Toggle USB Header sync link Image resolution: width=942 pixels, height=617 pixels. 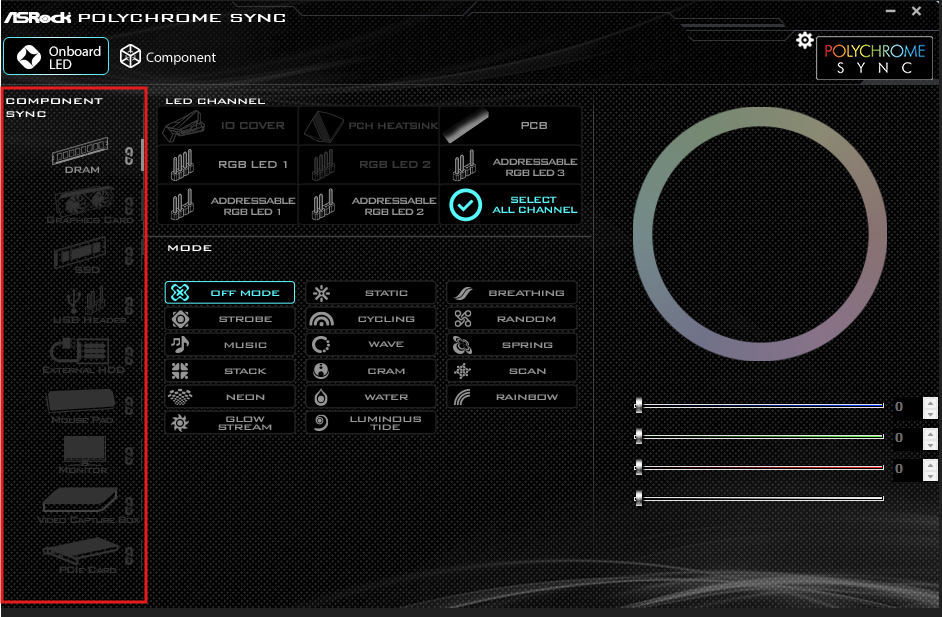click(129, 305)
